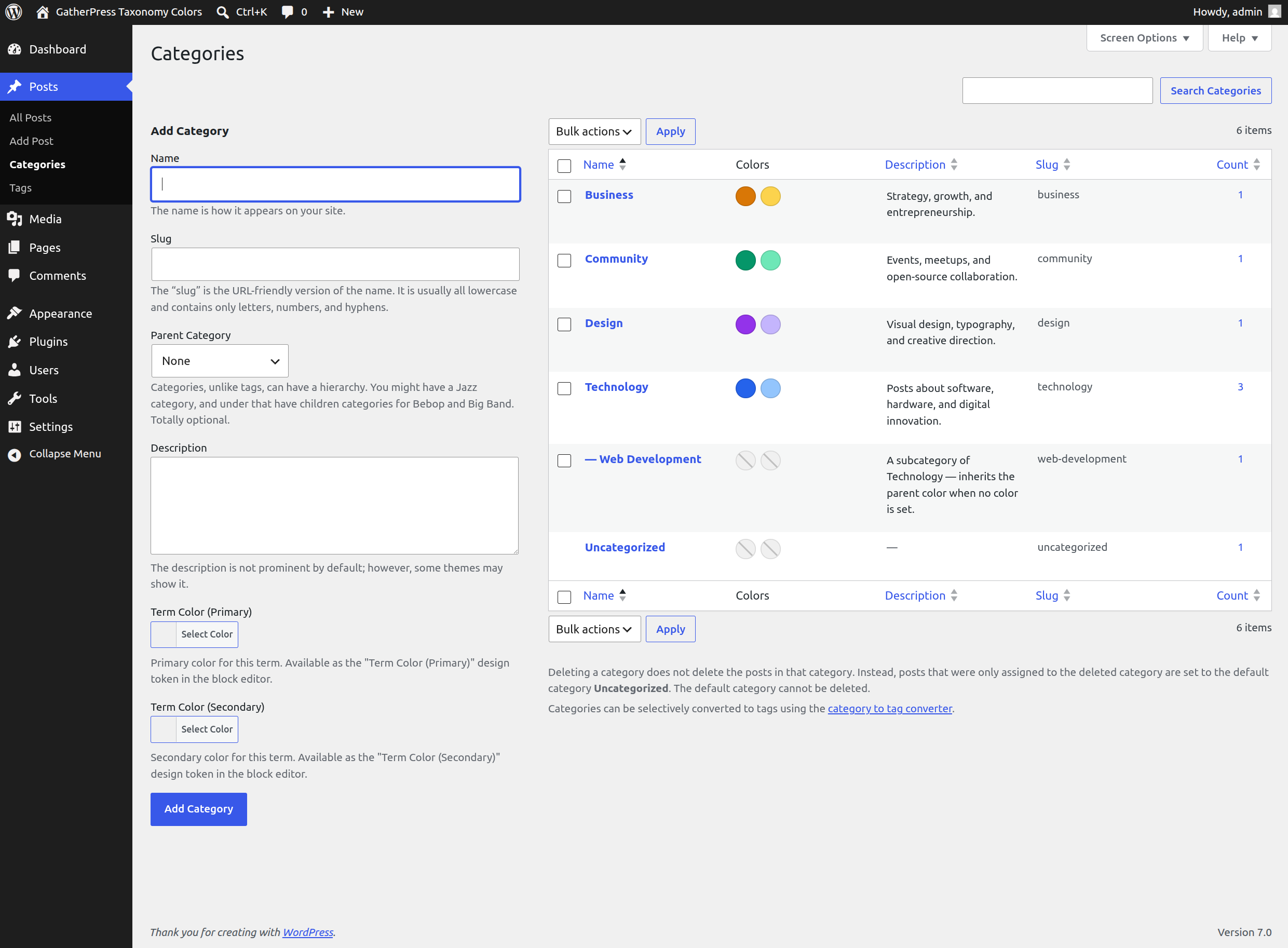Check the Community category checkbox
This screenshot has height=948, width=1288.
(564, 261)
